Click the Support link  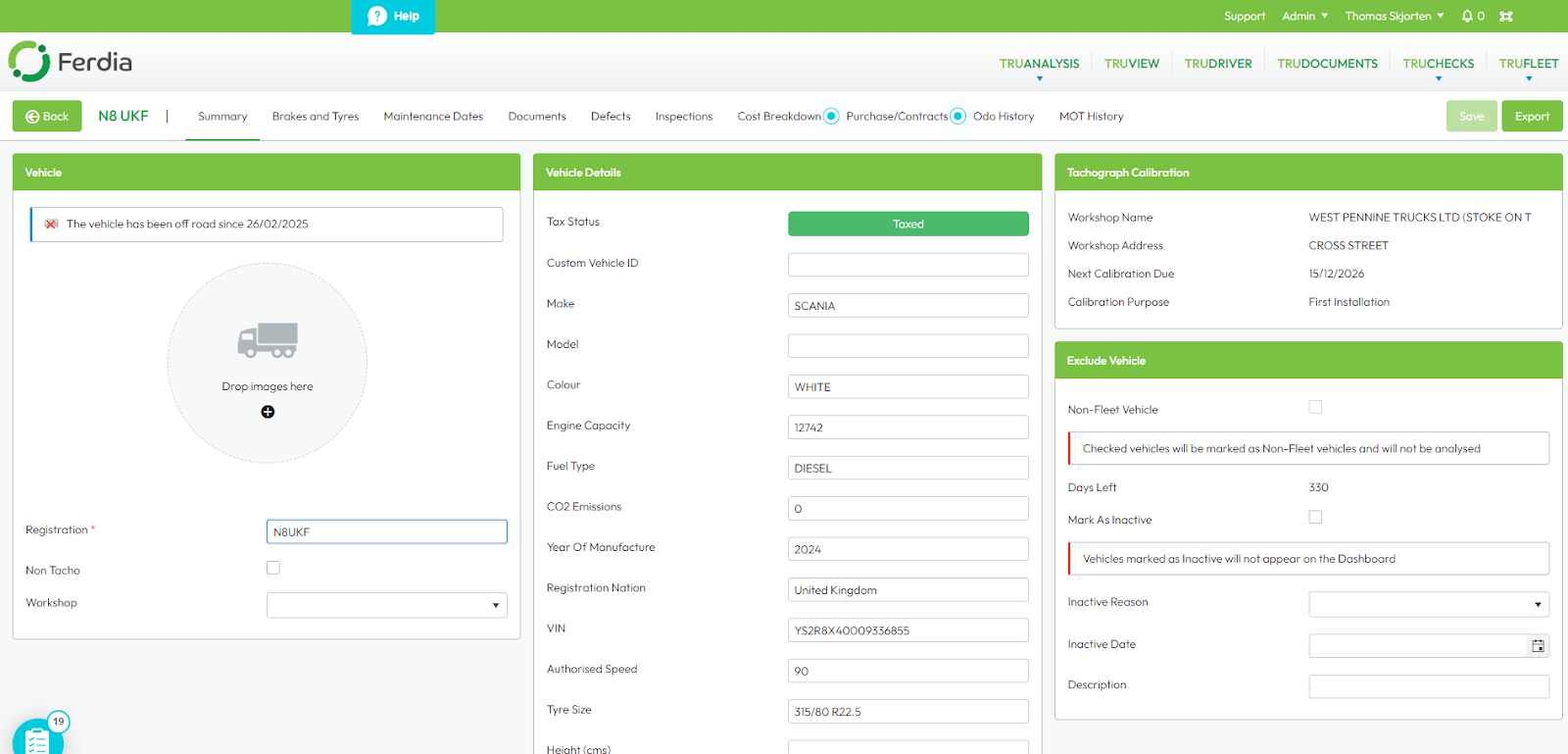1245,16
